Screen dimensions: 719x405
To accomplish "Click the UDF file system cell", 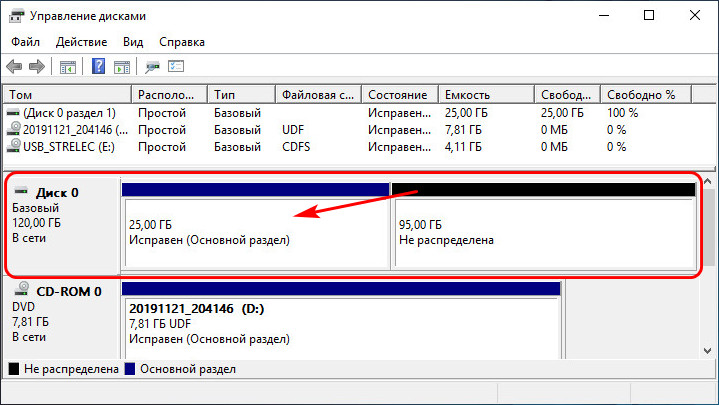I will tap(293, 130).
